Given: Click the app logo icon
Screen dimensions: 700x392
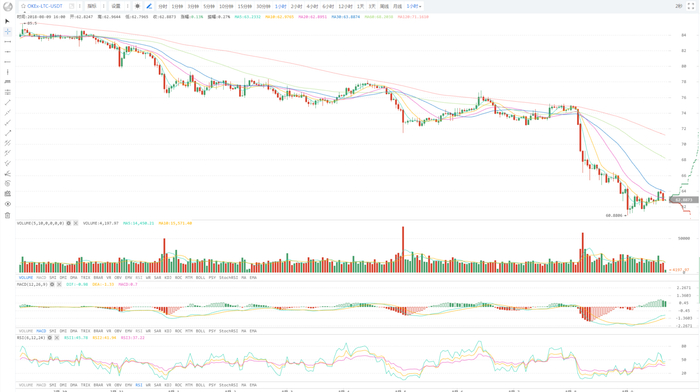Looking at the screenshot, I should click(8, 6).
